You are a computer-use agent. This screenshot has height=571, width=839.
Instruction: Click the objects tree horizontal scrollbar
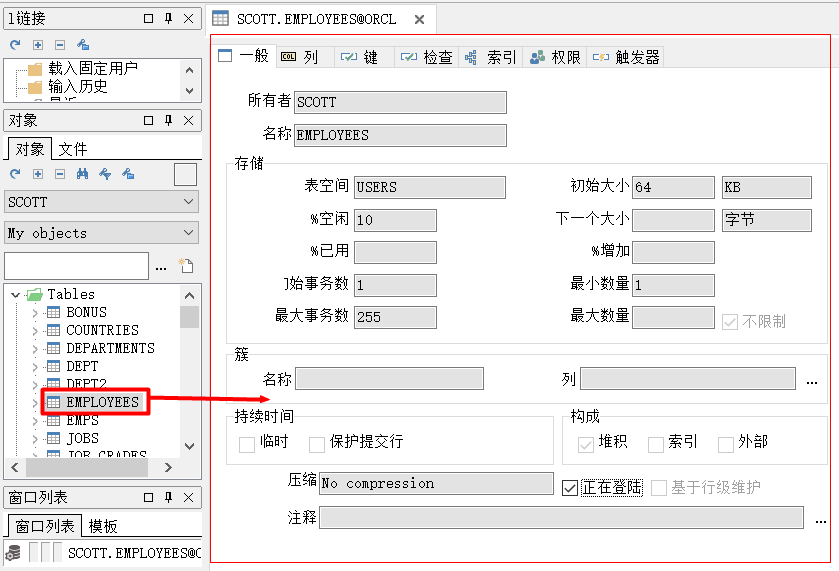click(87, 468)
